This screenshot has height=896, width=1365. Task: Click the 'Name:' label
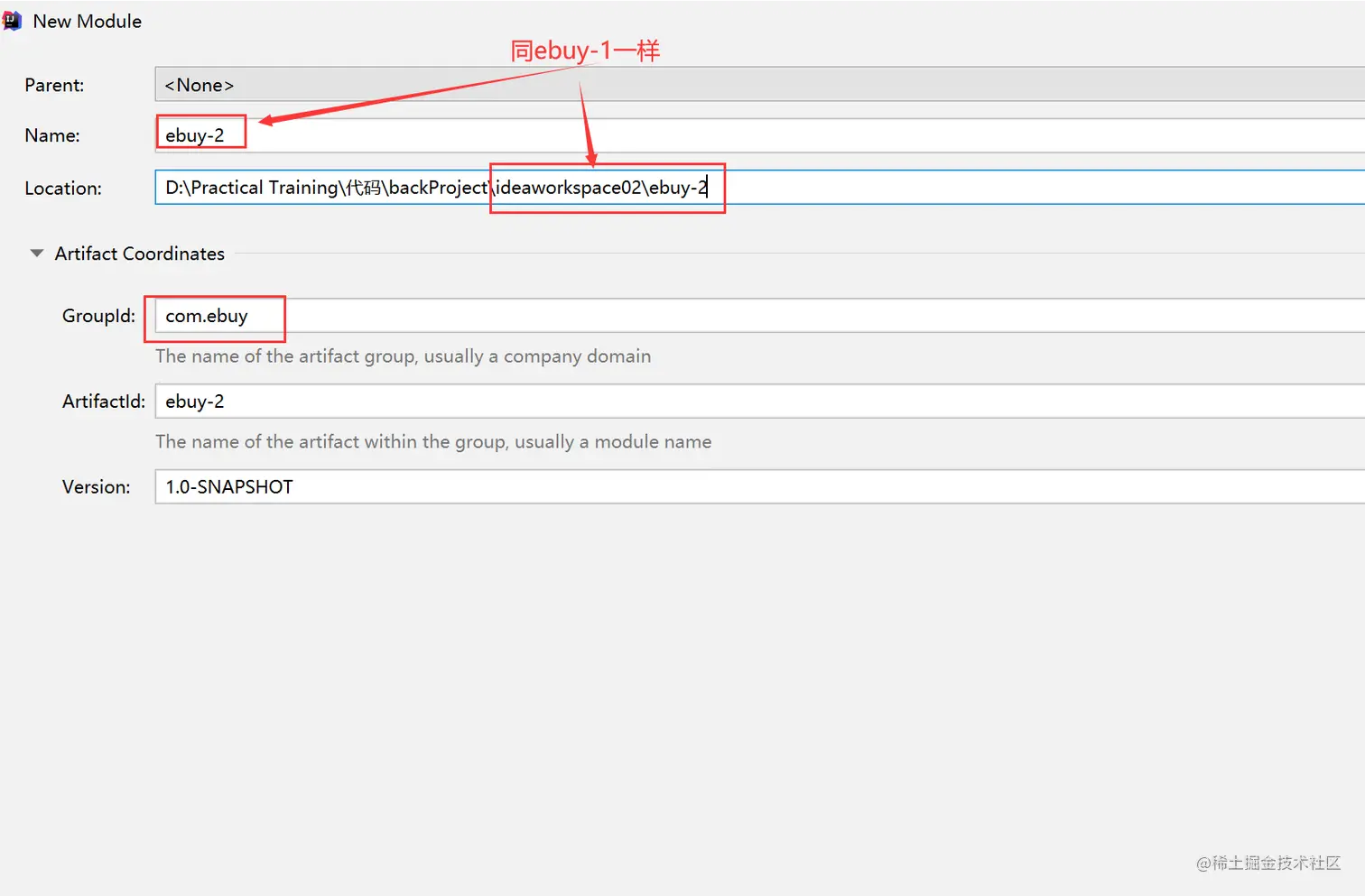pos(52,135)
